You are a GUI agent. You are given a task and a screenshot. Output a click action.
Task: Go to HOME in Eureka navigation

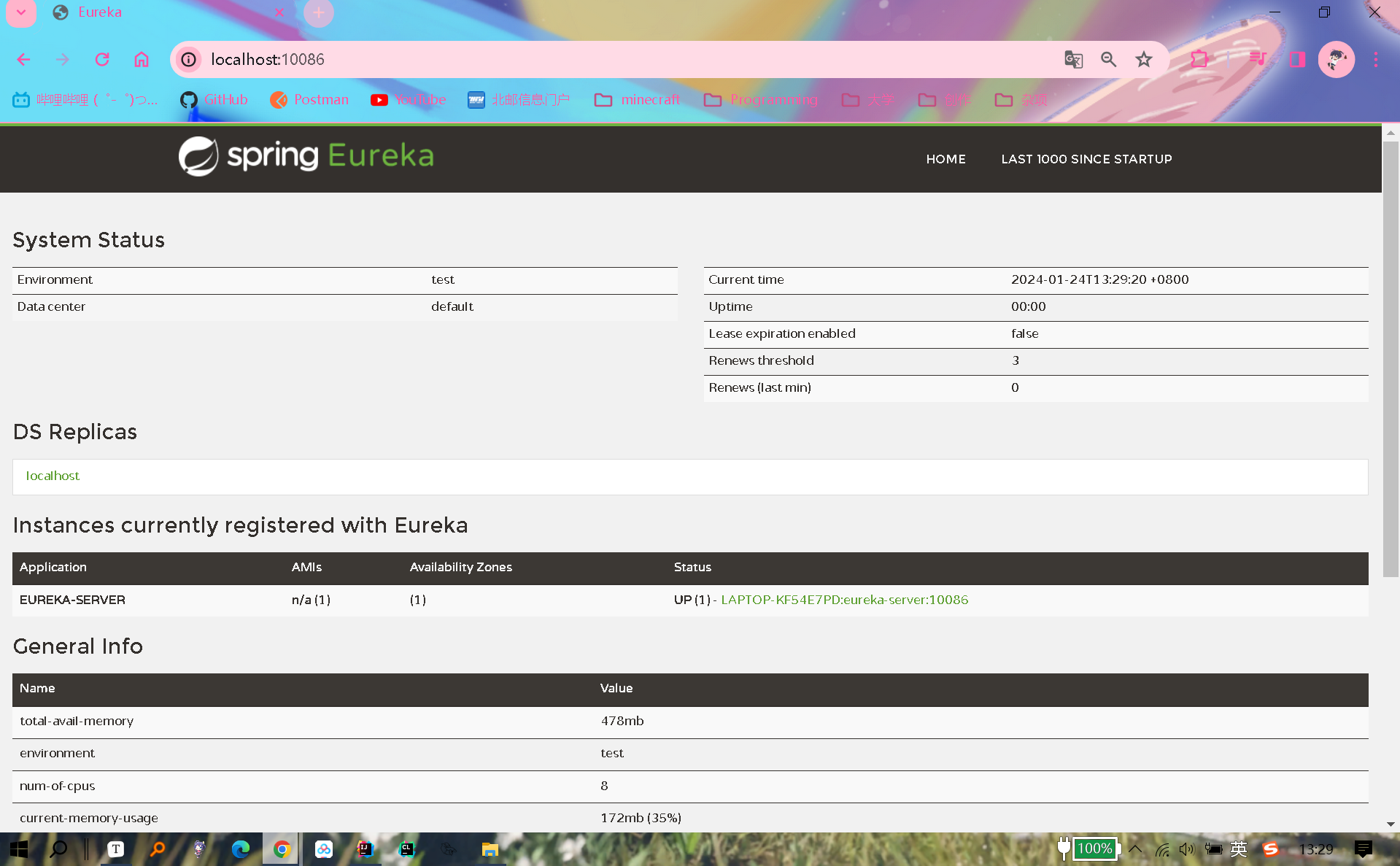click(x=945, y=159)
